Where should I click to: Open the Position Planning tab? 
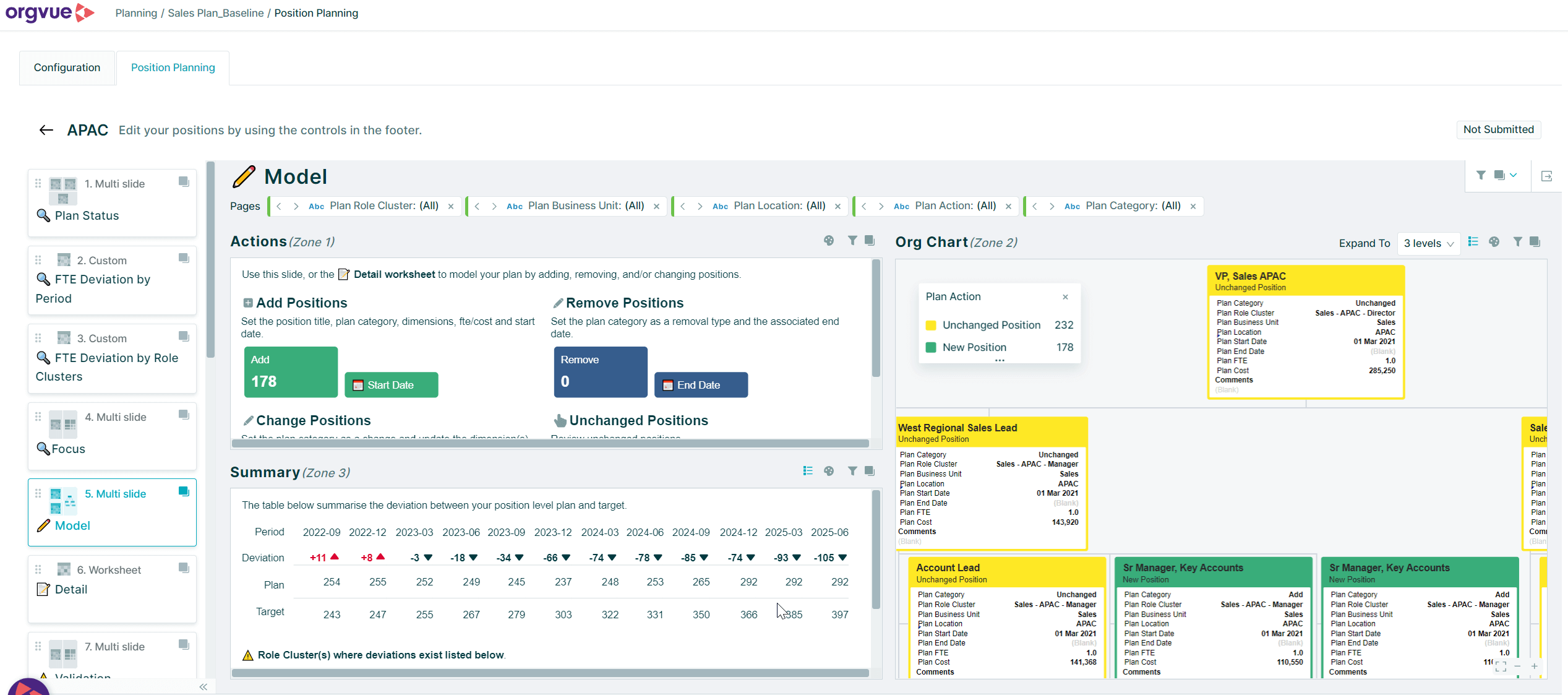click(x=173, y=67)
